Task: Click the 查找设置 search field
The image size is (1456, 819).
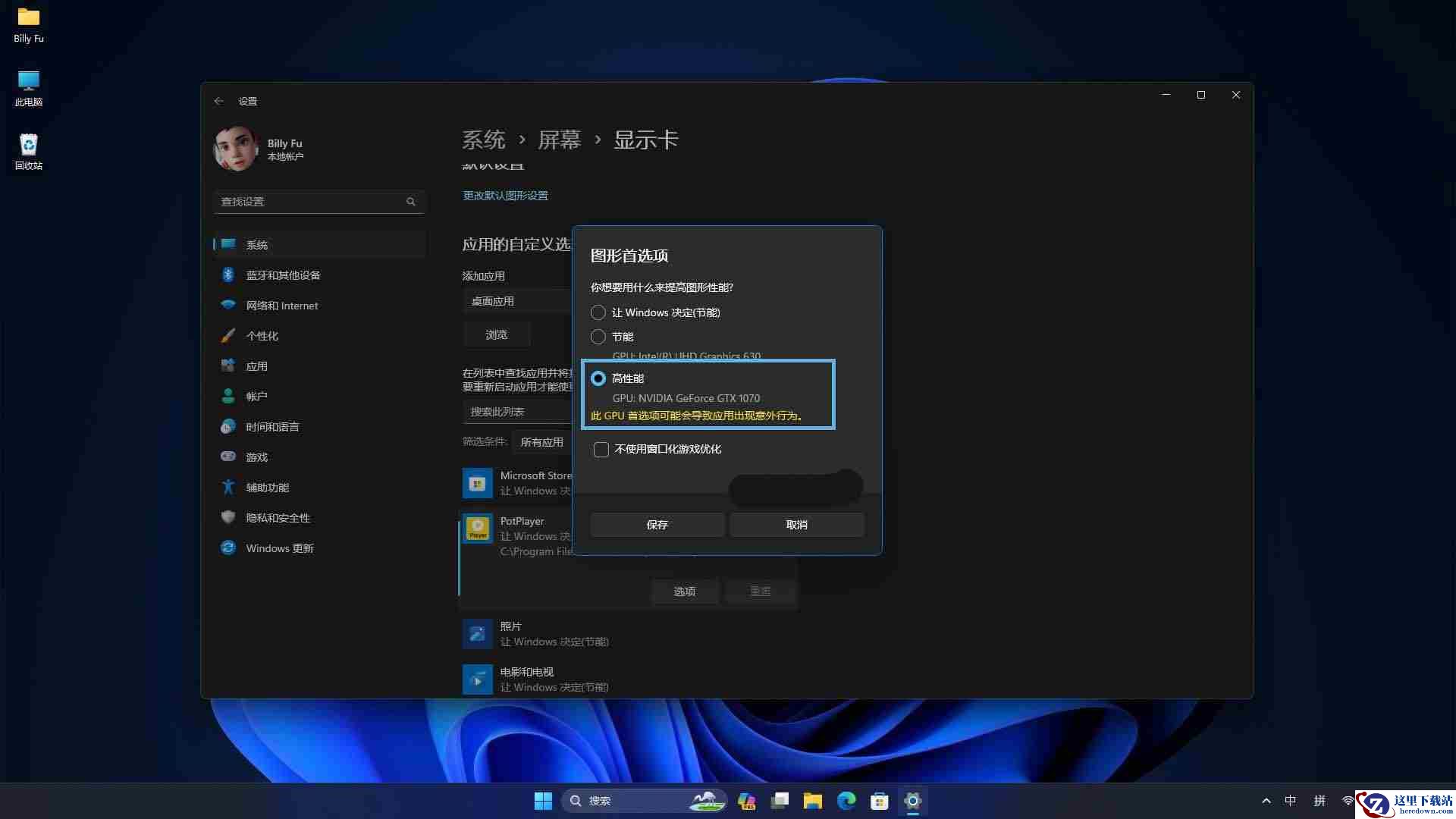Action: coord(319,202)
